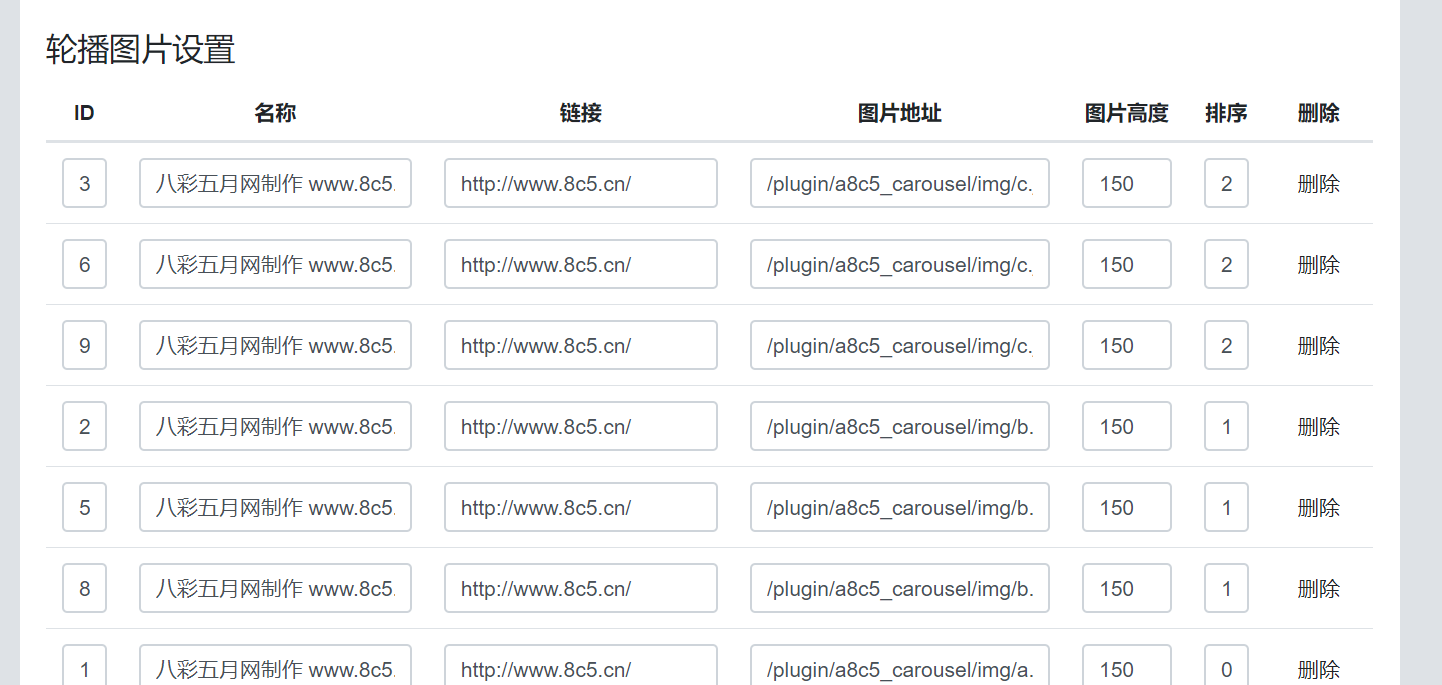The height and width of the screenshot is (685, 1442).
Task: Delete the carousel row with ID 2
Action: 1318,426
